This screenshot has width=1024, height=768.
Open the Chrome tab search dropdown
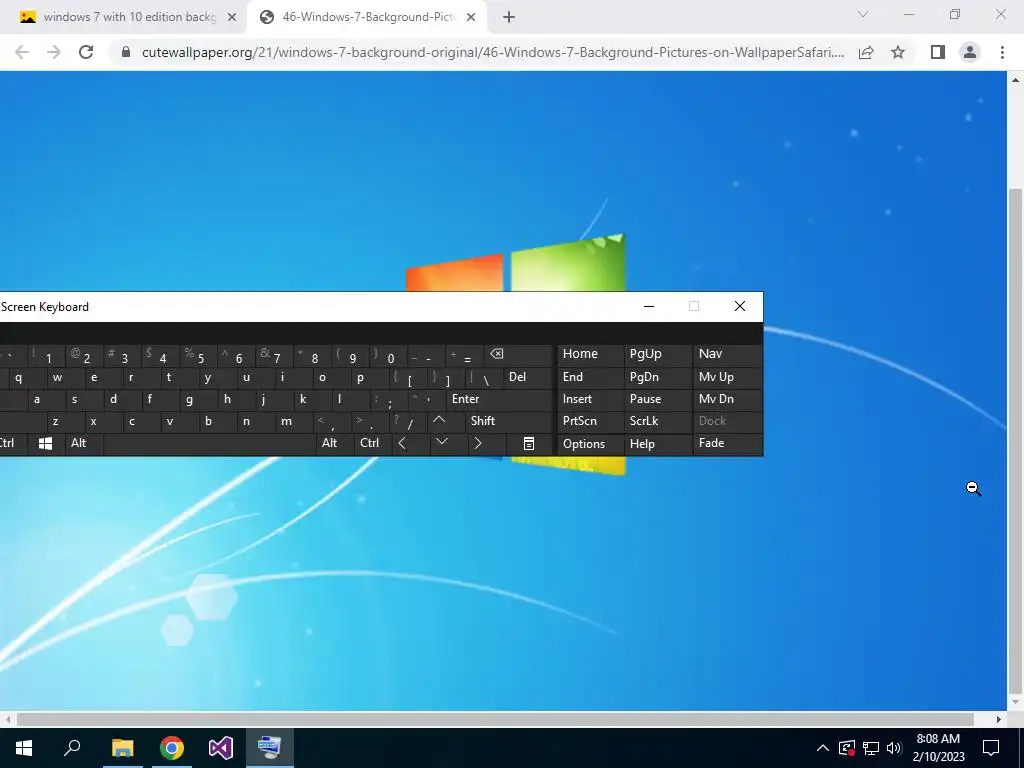click(863, 14)
